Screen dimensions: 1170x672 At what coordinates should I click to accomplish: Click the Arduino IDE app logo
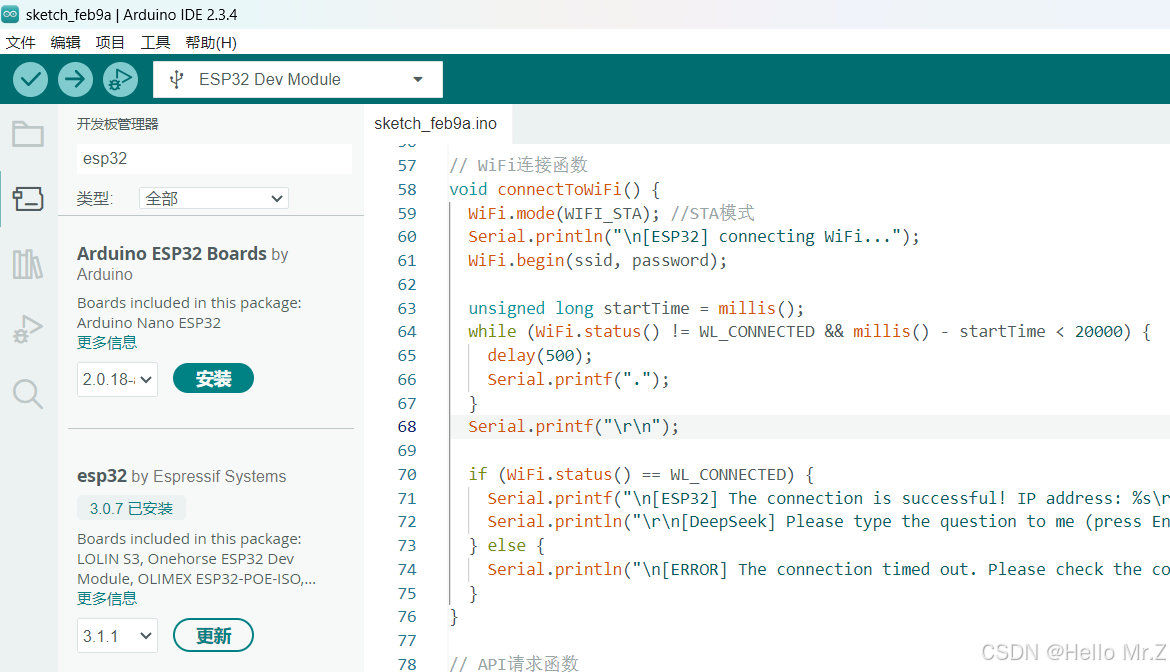[10, 14]
